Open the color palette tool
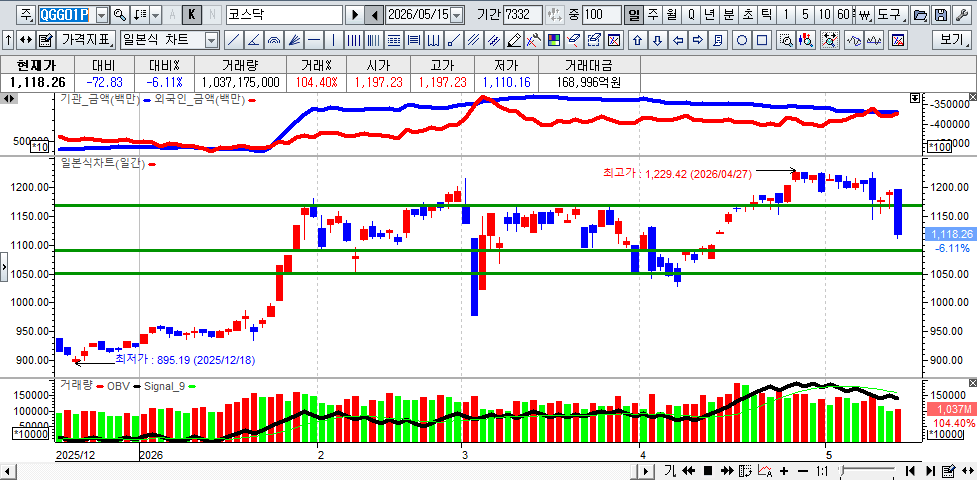 coord(553,41)
